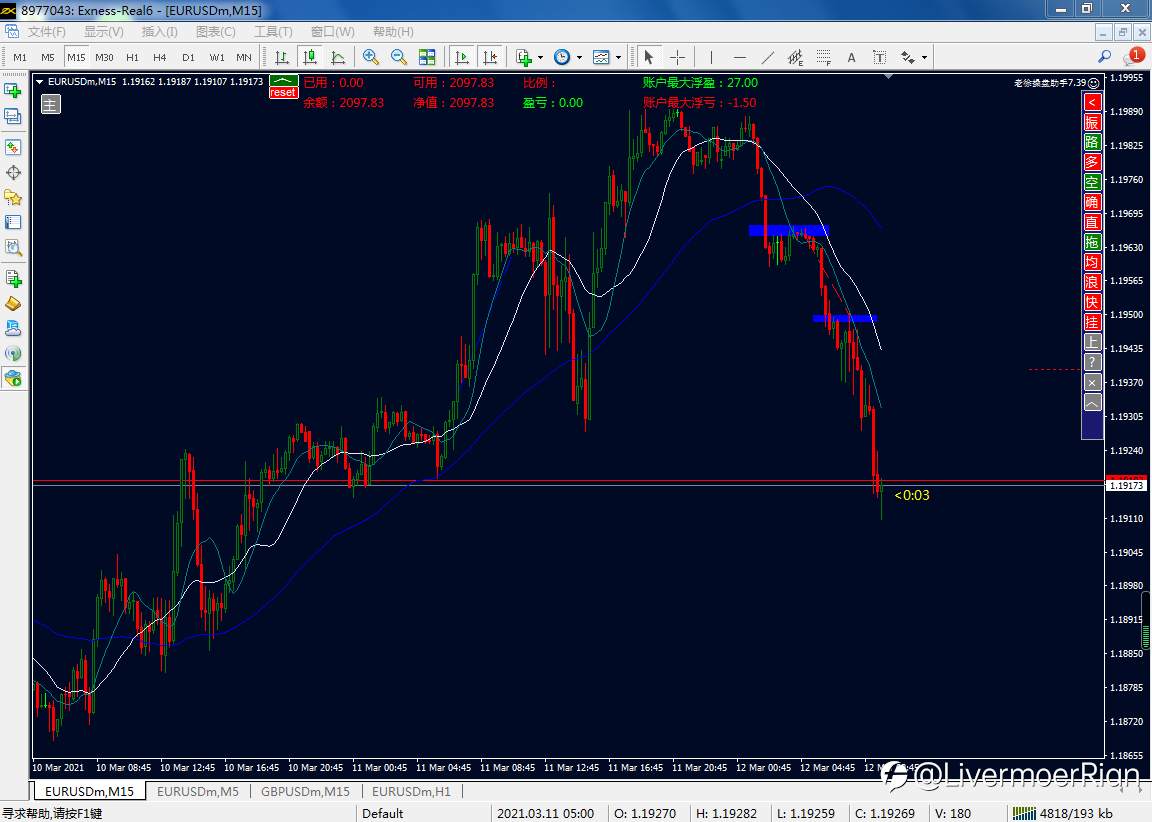Screen dimensions: 1152x822
Task: Draw a vertical line
Action: [711, 57]
